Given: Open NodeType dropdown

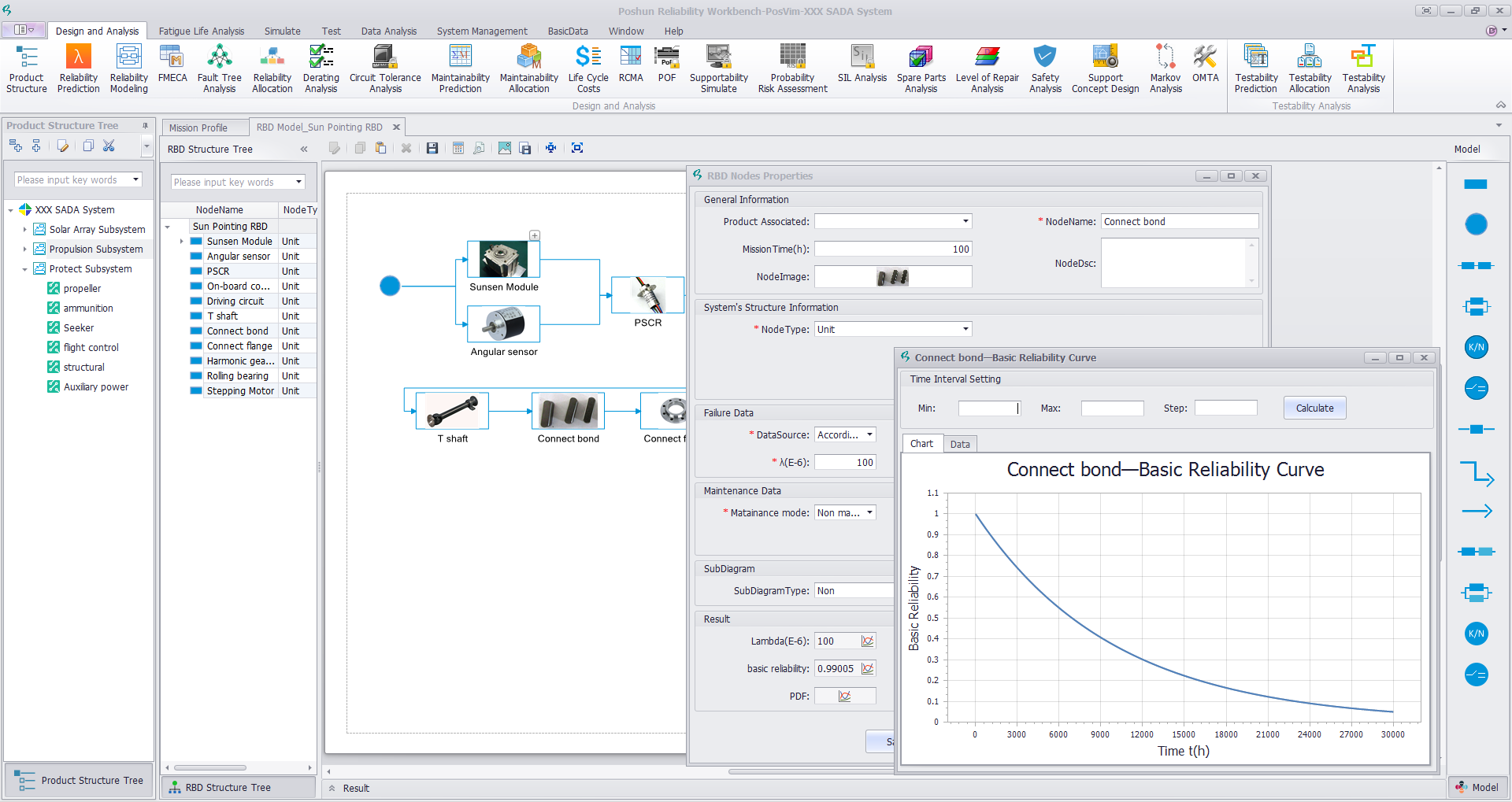Looking at the screenshot, I should (965, 330).
